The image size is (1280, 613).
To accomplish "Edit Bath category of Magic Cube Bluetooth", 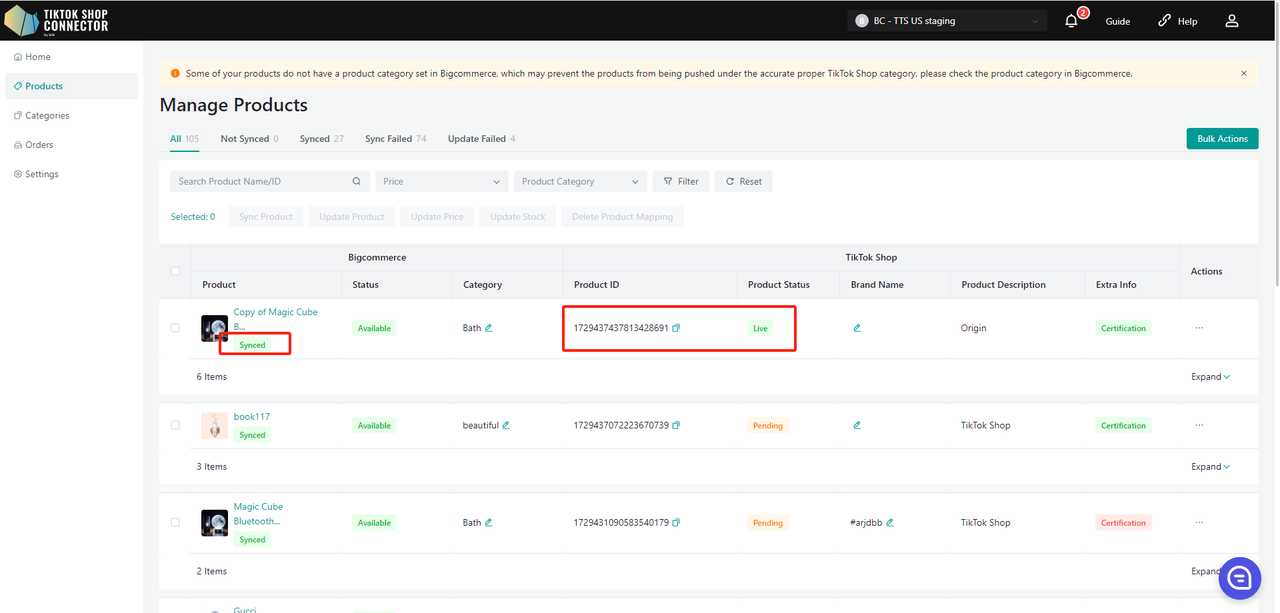I will pyautogui.click(x=489, y=523).
